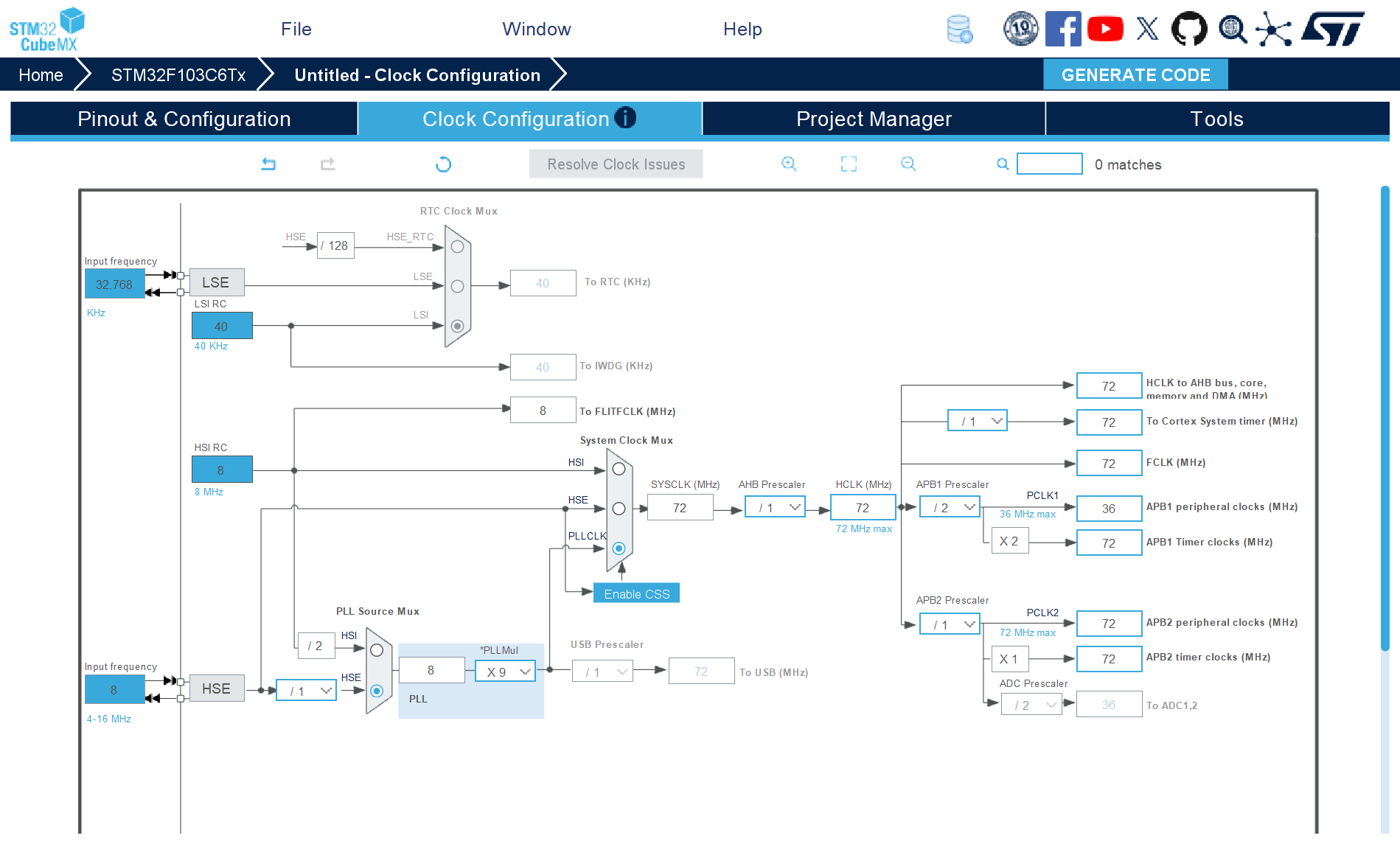The image size is (1400, 844).
Task: Switch to Tools tab
Action: (1217, 119)
